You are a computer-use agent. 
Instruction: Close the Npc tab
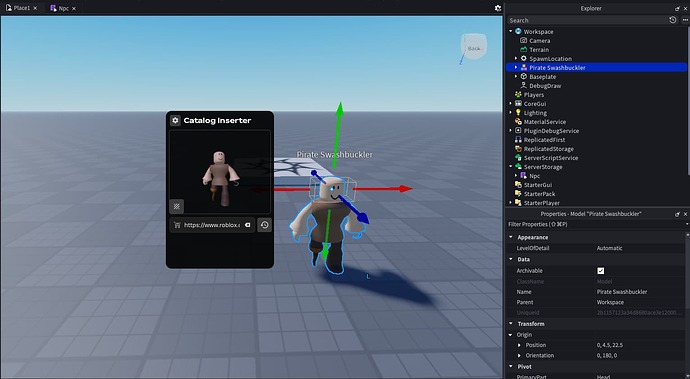(x=74, y=8)
